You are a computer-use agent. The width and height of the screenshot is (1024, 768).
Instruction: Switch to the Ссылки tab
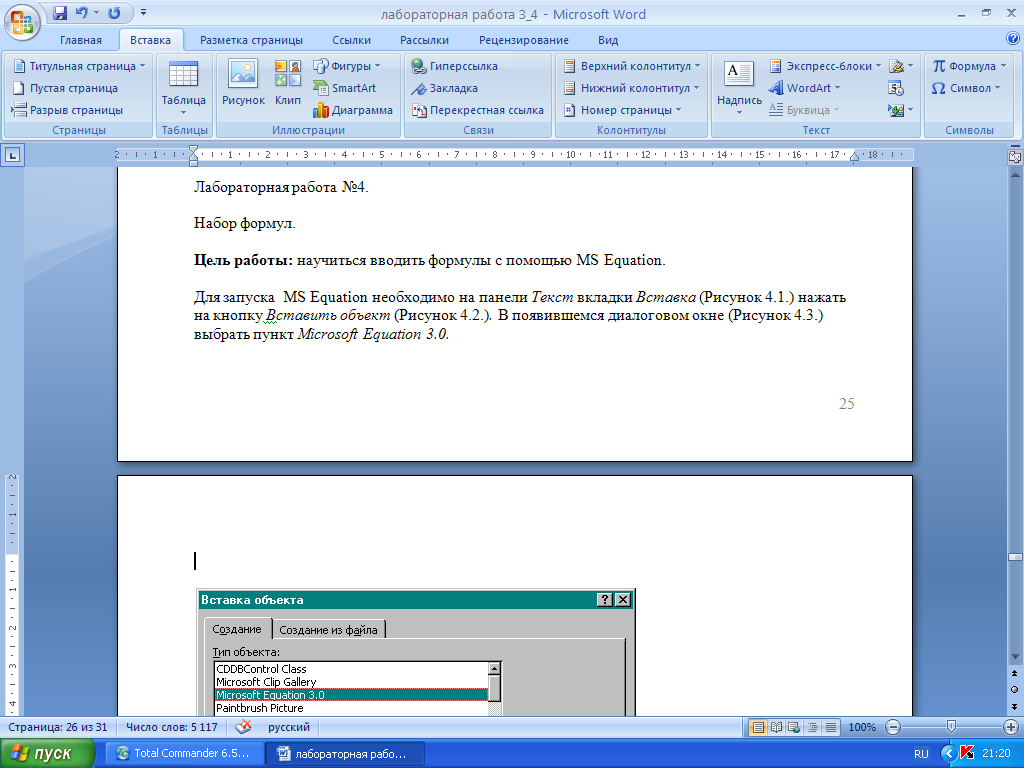[x=351, y=40]
